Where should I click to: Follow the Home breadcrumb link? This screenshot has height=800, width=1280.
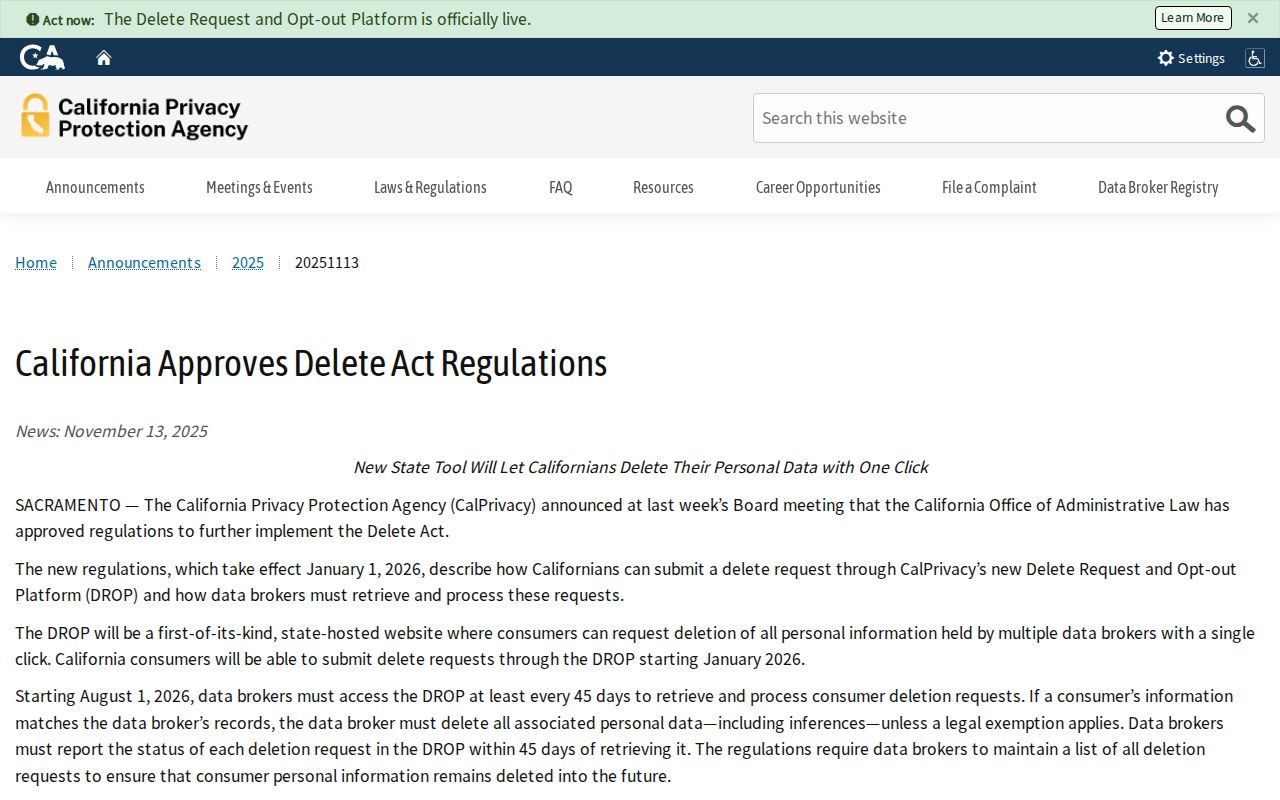(x=36, y=262)
